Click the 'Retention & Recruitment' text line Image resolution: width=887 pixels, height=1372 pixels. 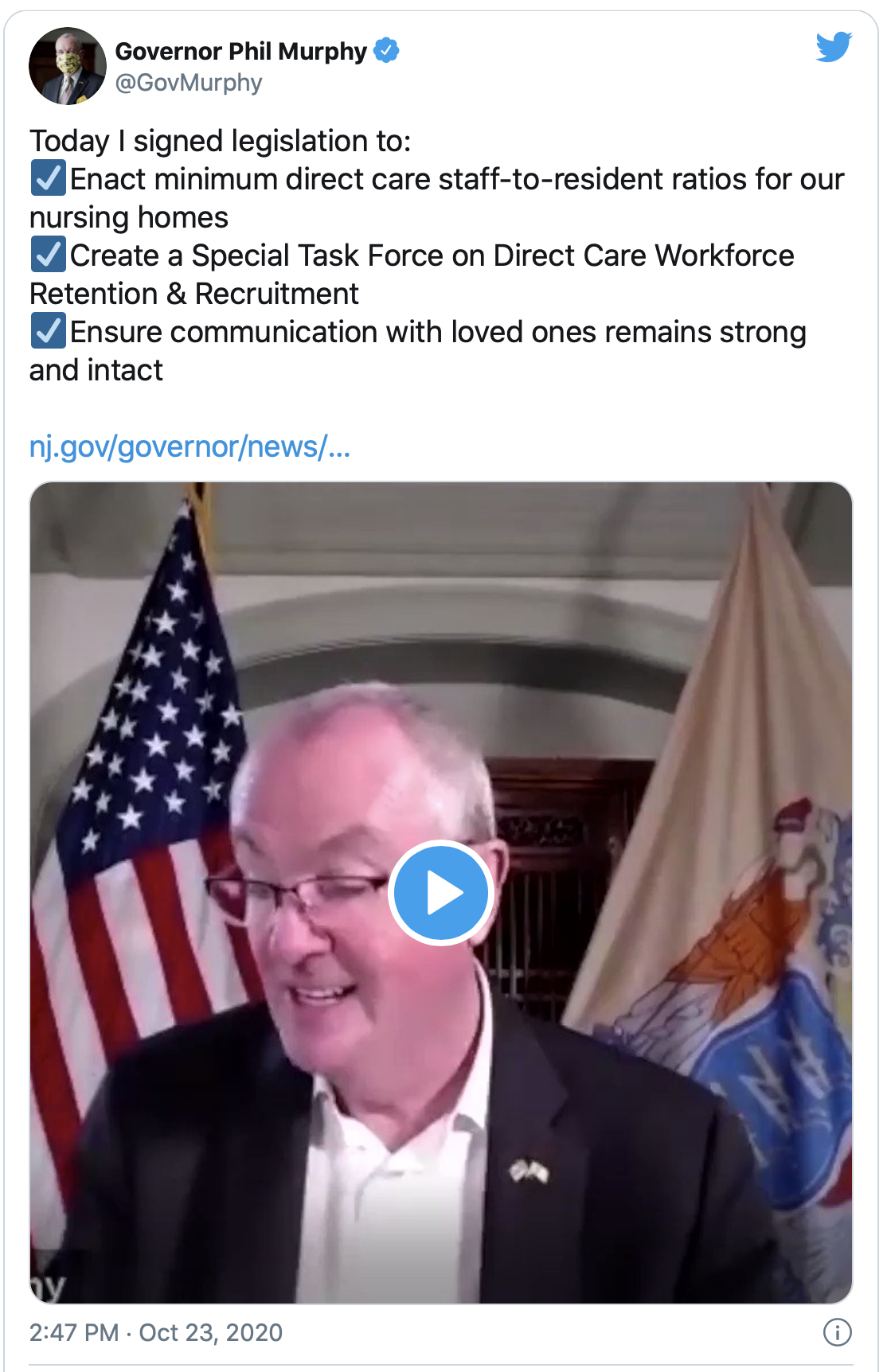pos(194,294)
